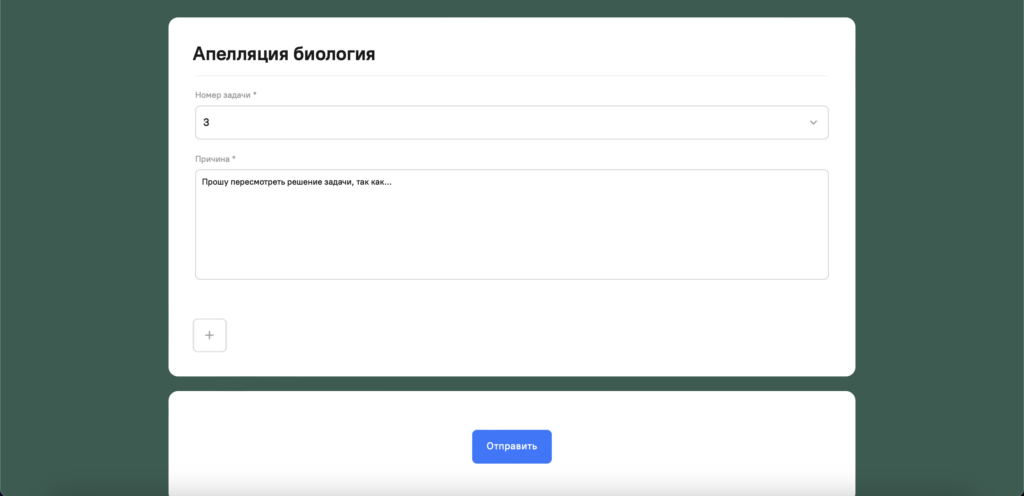Click the selected value '3' in the dropdown
Viewport: 1024px width, 496px height.
(x=206, y=123)
